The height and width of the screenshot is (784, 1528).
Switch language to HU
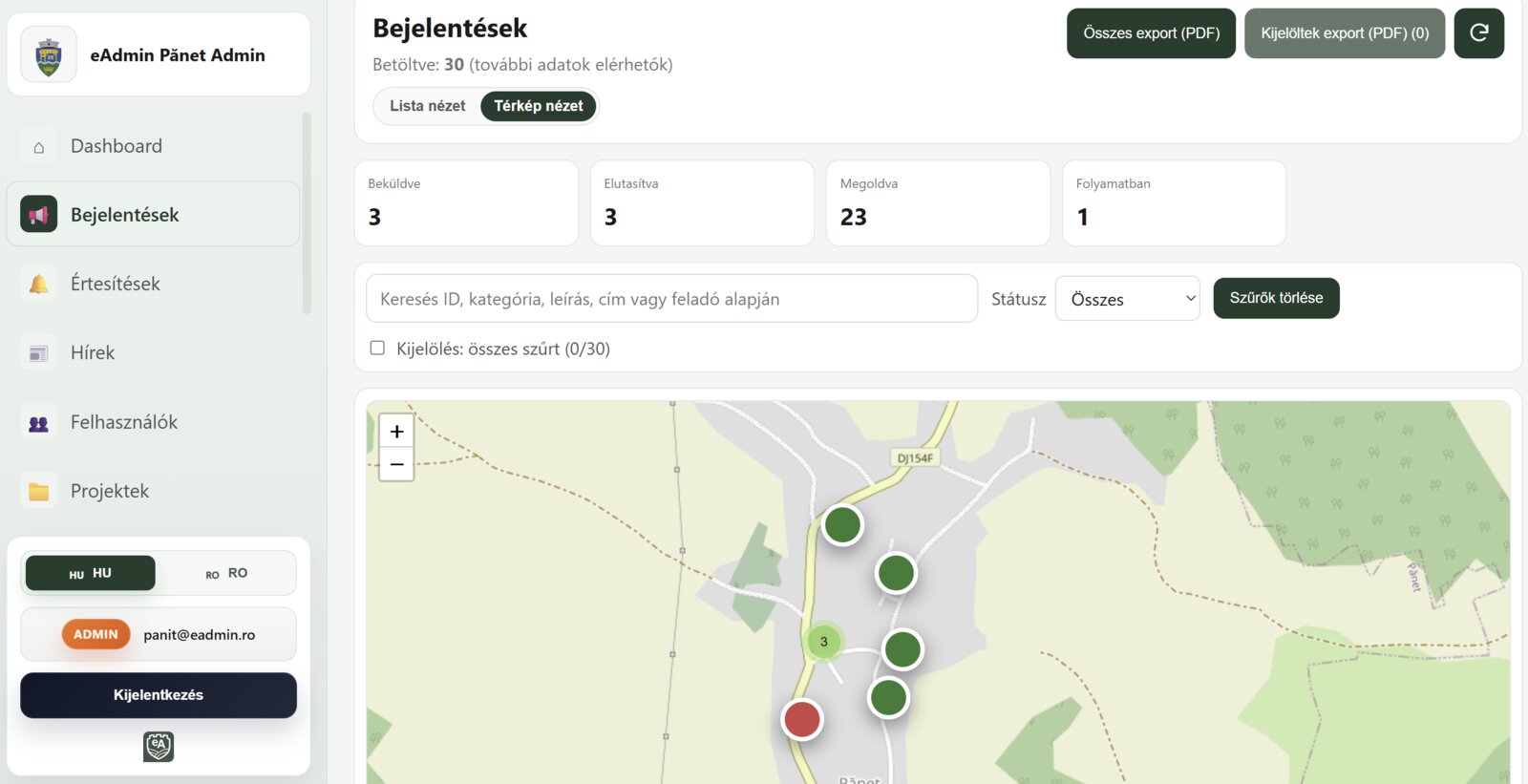pos(91,573)
